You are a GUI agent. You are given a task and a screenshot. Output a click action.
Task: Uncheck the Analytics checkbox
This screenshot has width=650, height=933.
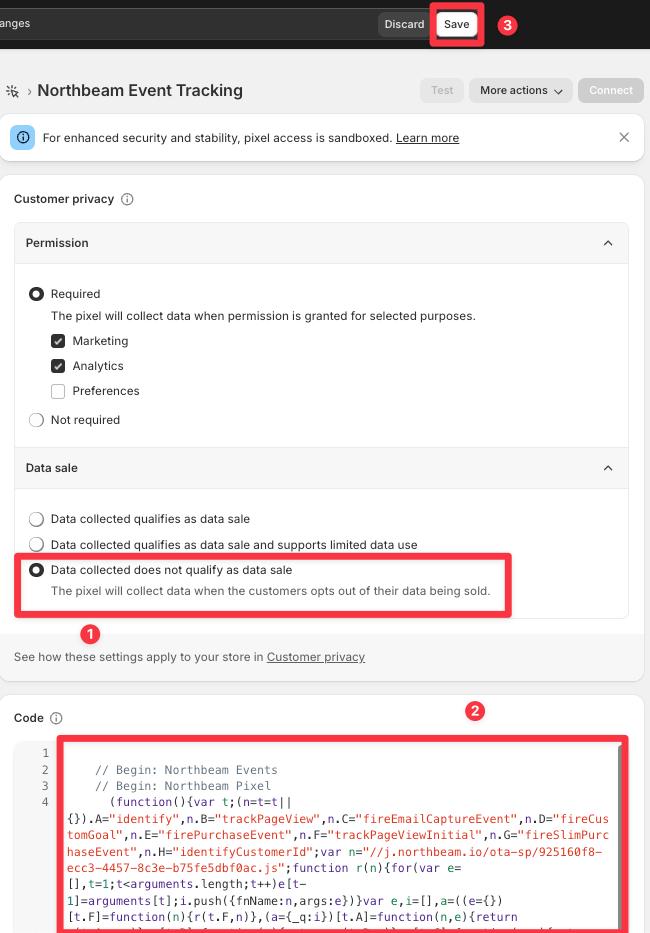(58, 366)
